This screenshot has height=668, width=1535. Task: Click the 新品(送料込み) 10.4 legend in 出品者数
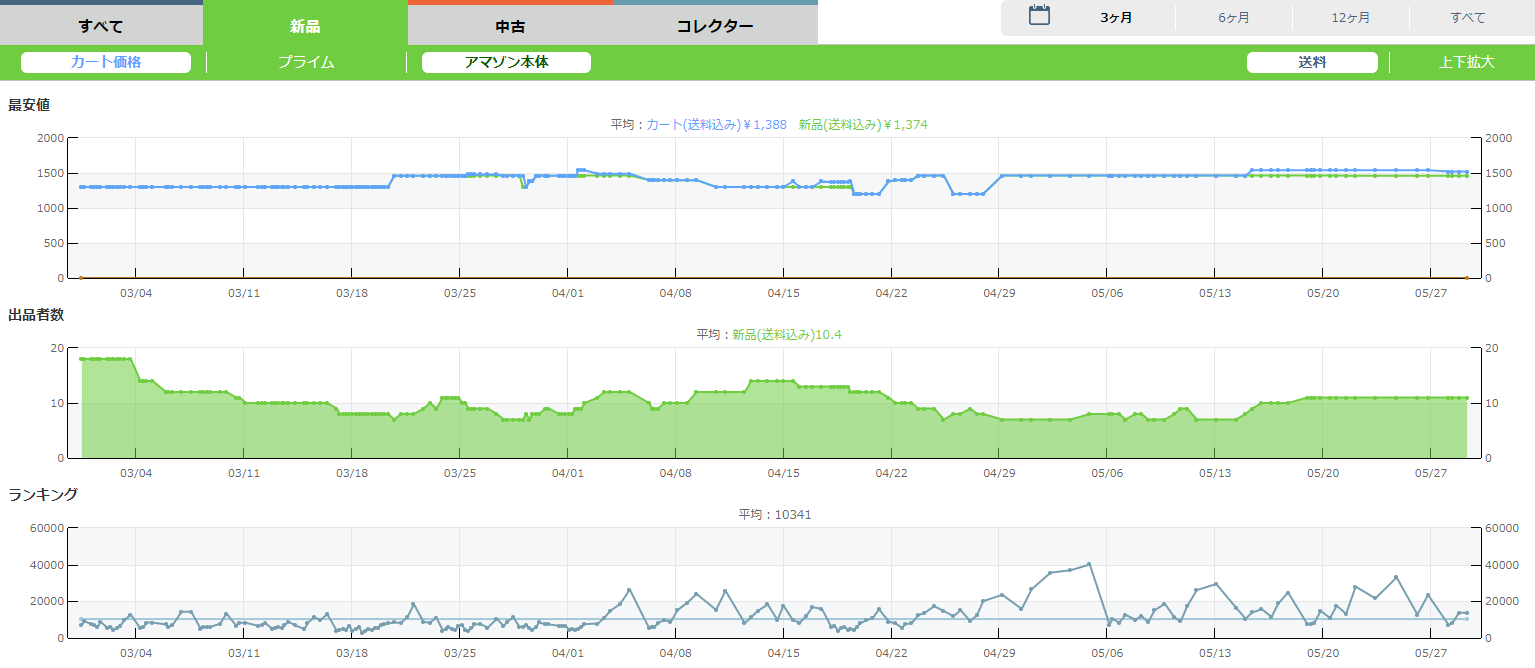786,334
